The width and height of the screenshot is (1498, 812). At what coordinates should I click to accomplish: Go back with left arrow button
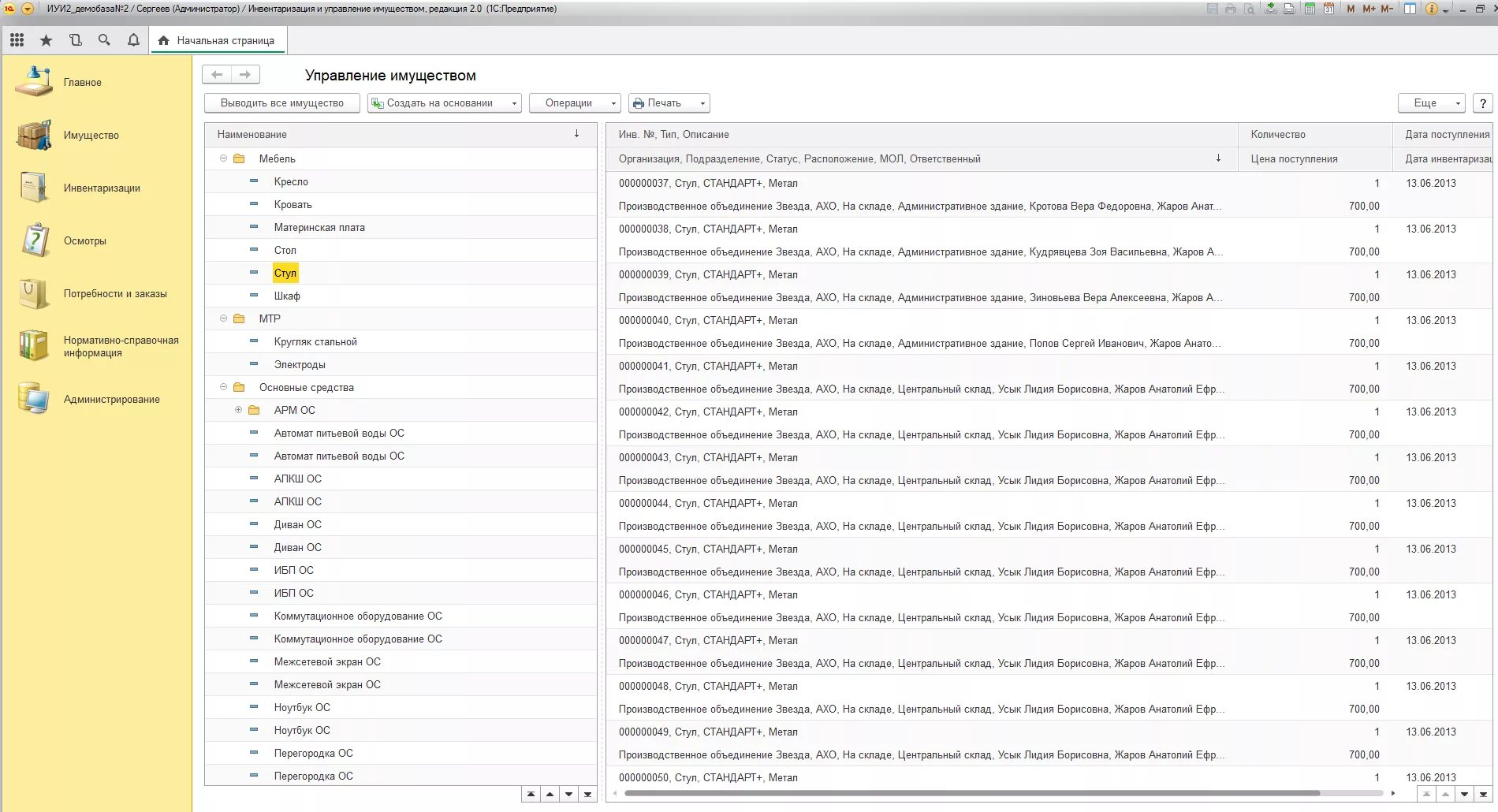[217, 74]
